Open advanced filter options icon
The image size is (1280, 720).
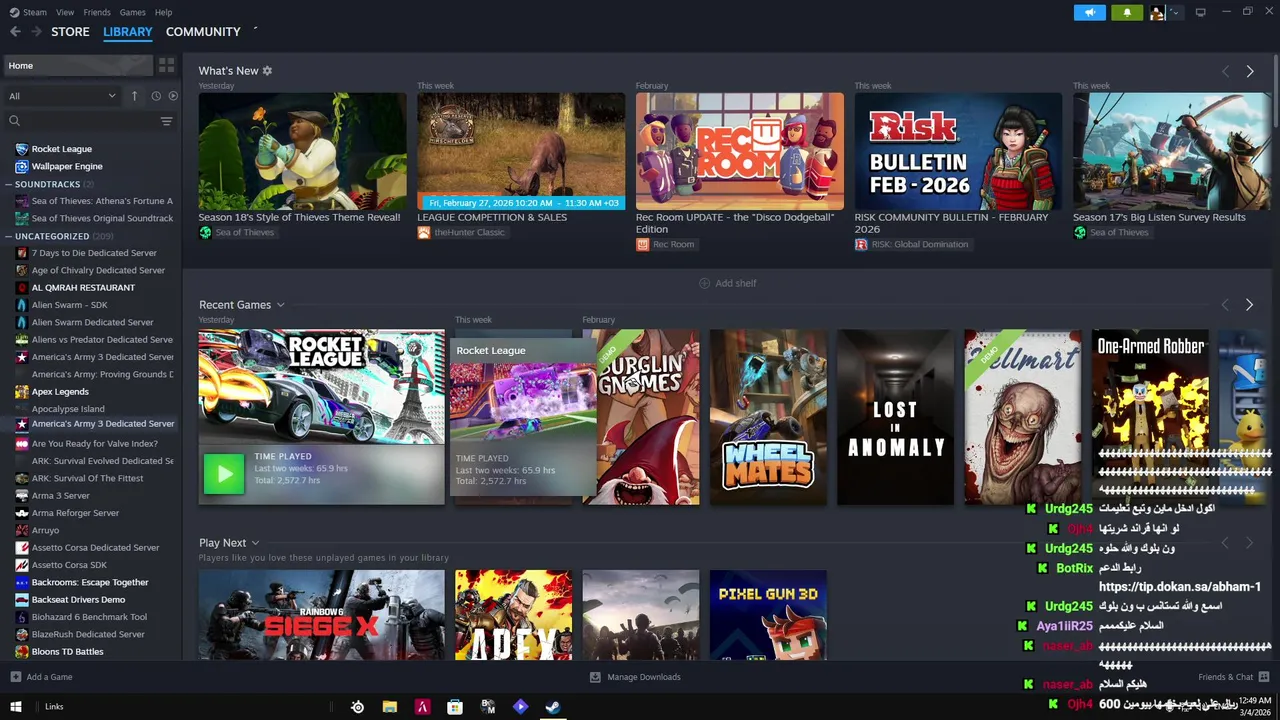166,121
